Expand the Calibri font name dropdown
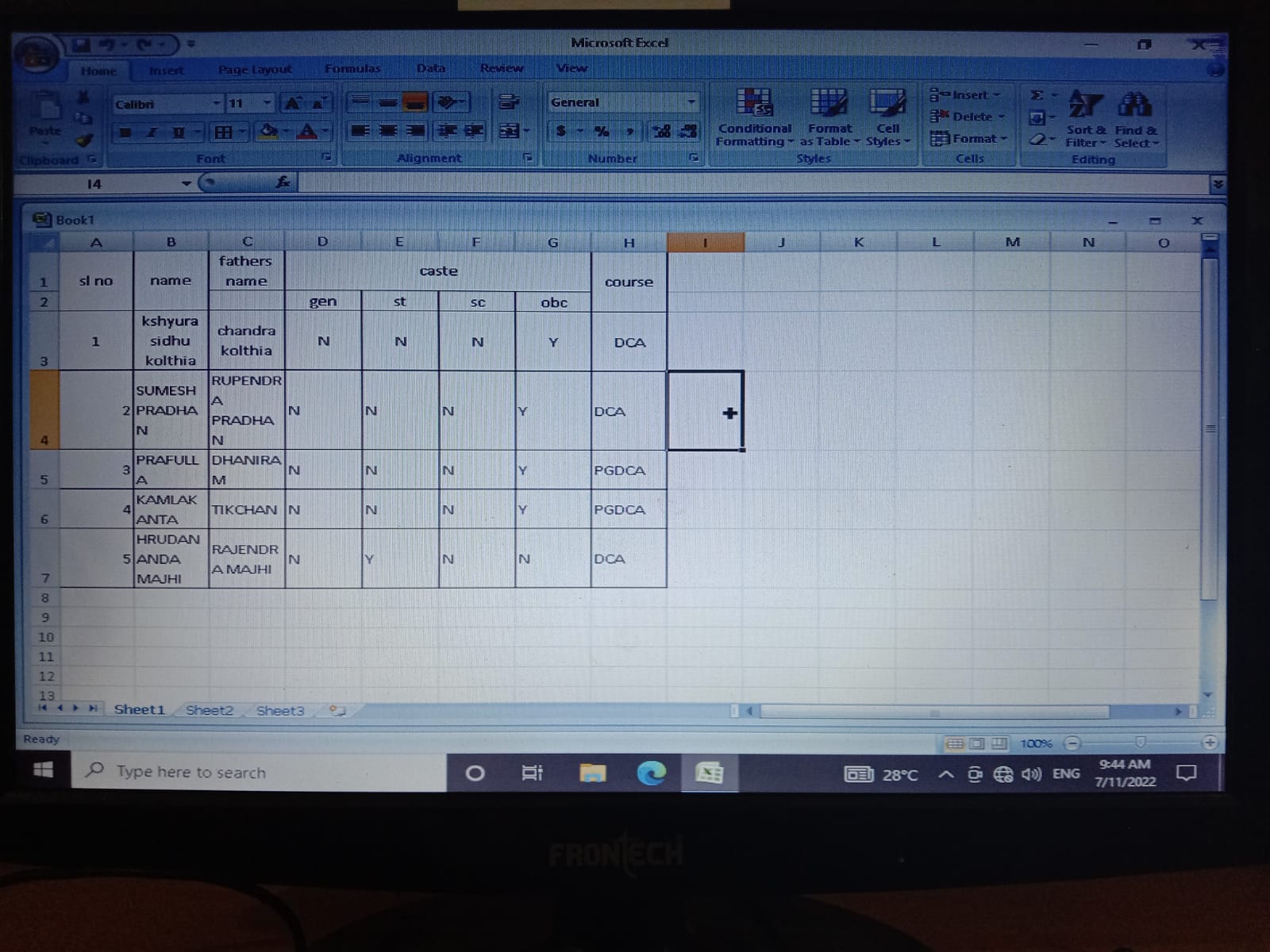This screenshot has height=952, width=1270. [216, 103]
